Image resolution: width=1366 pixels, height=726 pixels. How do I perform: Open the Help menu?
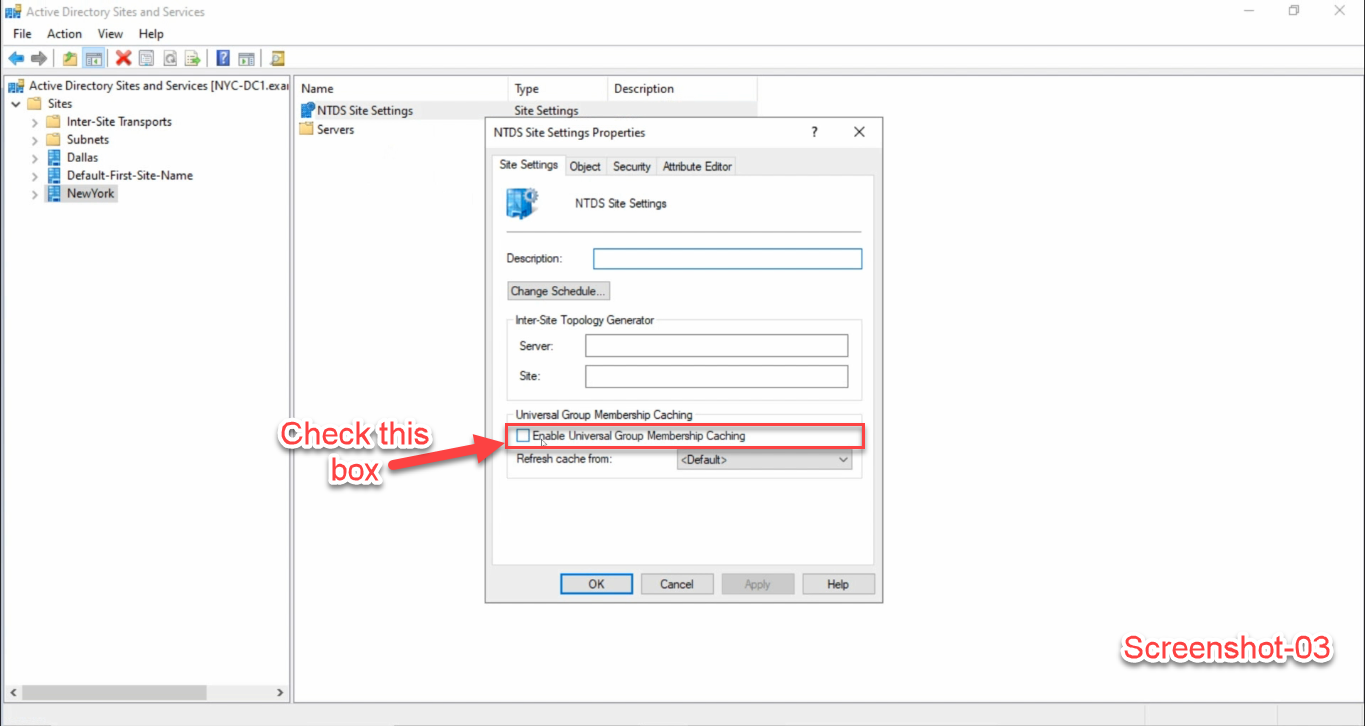coord(151,34)
